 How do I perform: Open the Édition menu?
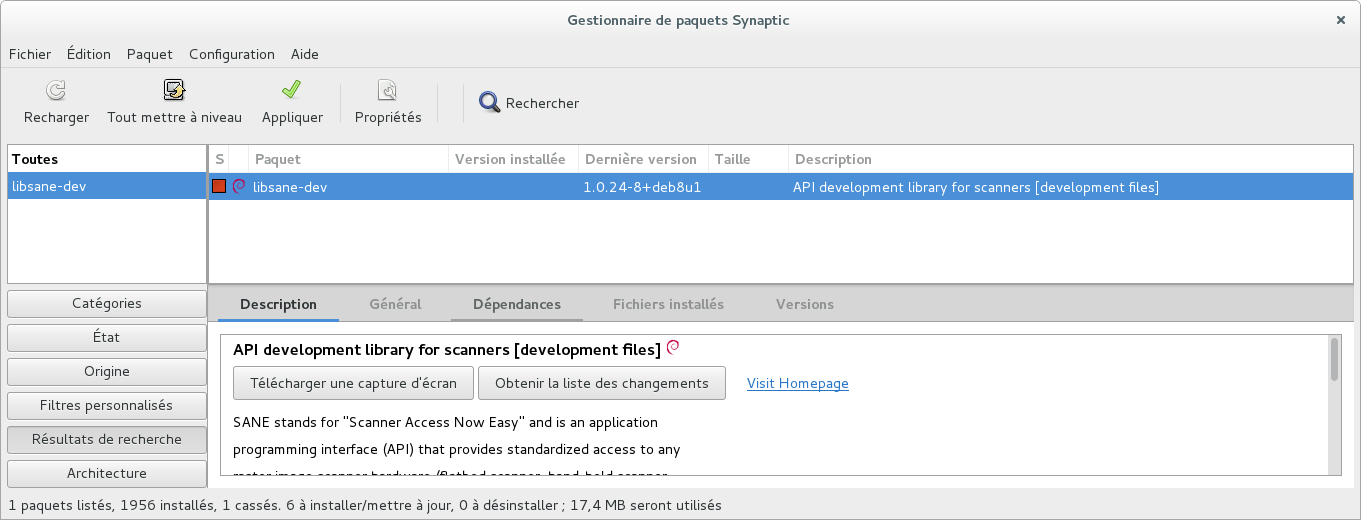(89, 54)
